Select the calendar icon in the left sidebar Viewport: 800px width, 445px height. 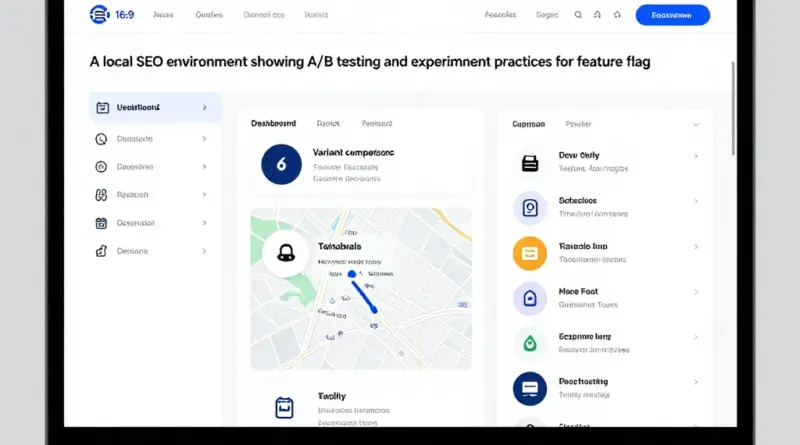point(101,223)
